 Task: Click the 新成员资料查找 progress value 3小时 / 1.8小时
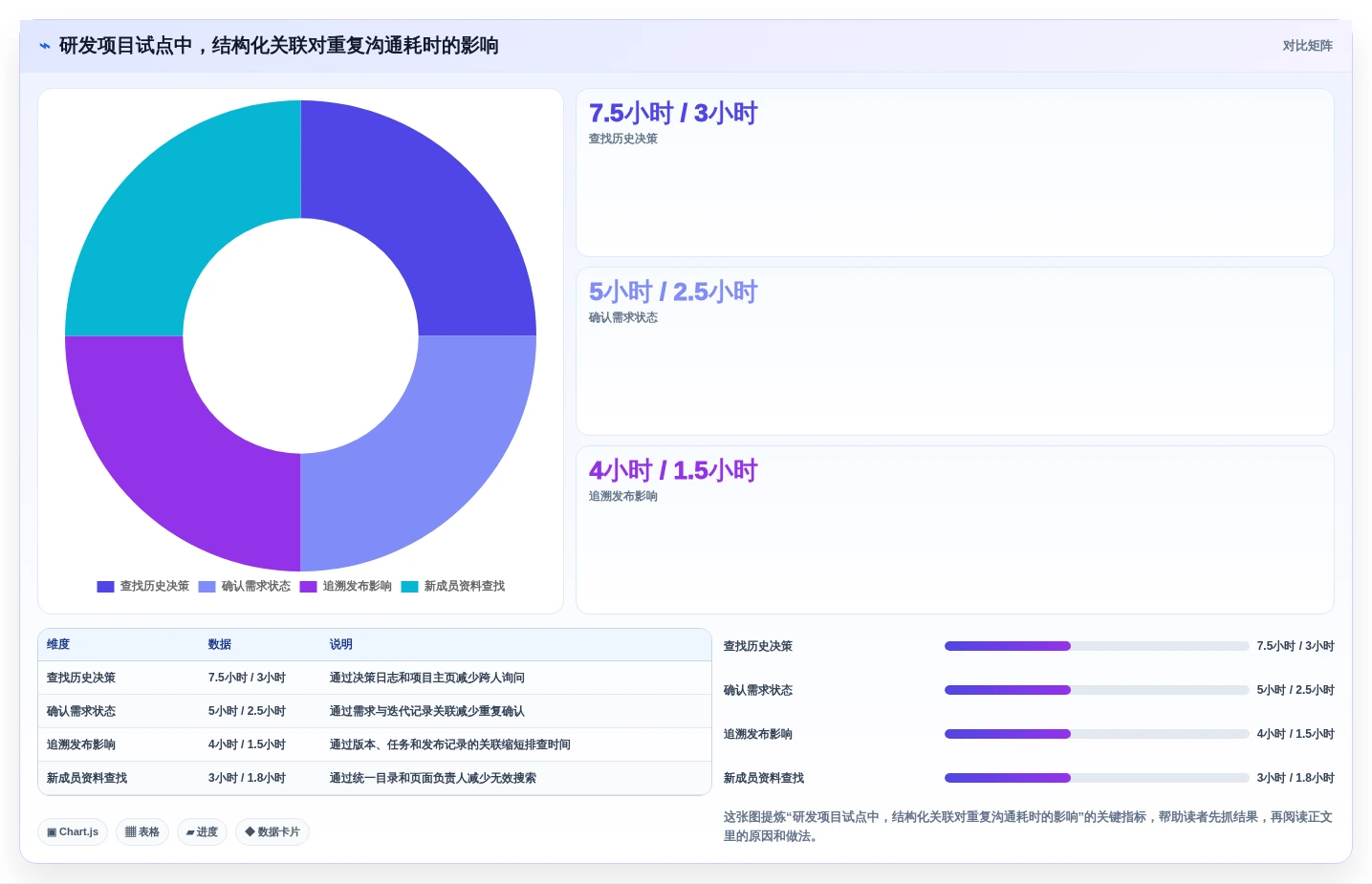click(1296, 779)
